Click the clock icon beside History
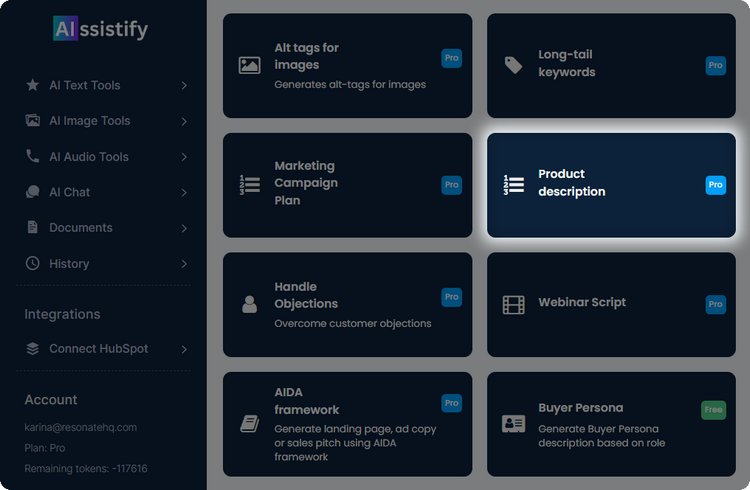 click(x=33, y=264)
